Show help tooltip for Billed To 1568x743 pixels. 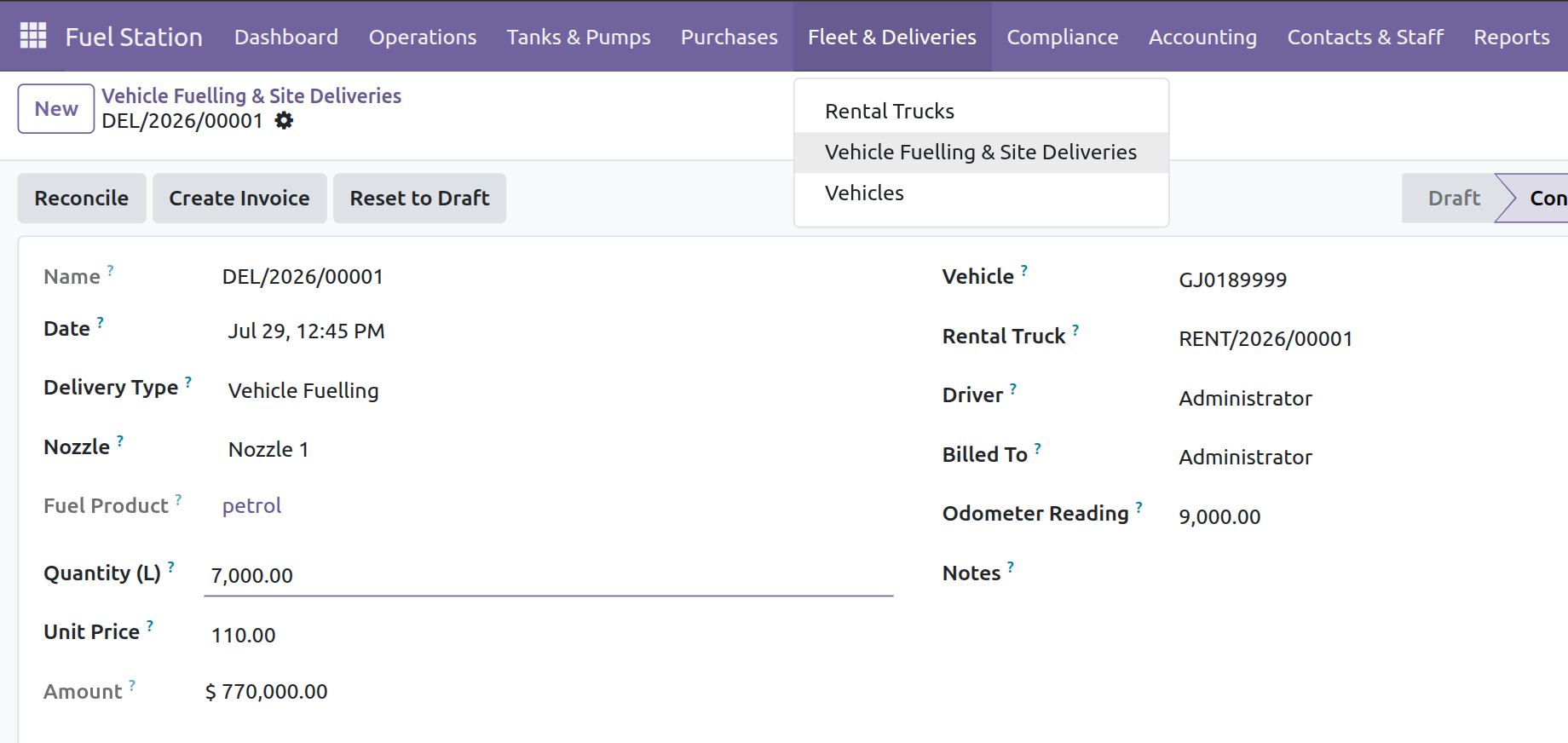(x=1037, y=448)
